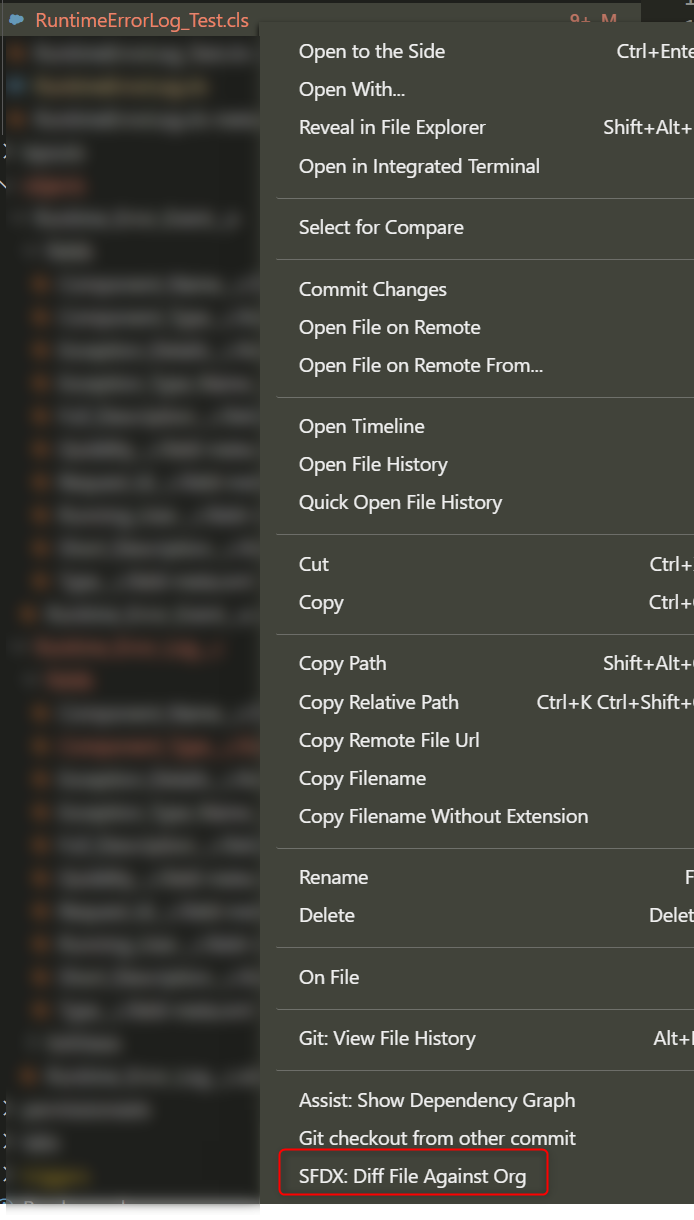Viewport: 694px width, 1220px height.
Task: Select Quick Open File History
Action: click(398, 502)
